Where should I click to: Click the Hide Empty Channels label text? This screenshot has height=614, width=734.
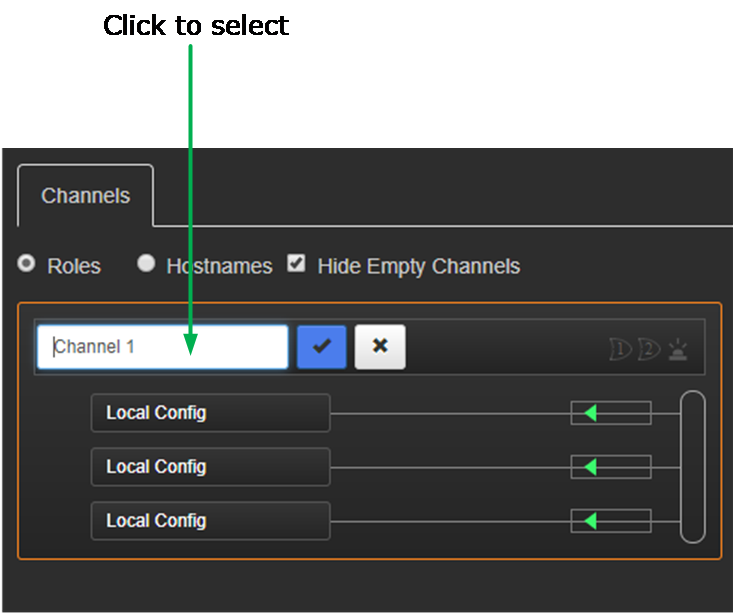click(x=418, y=267)
